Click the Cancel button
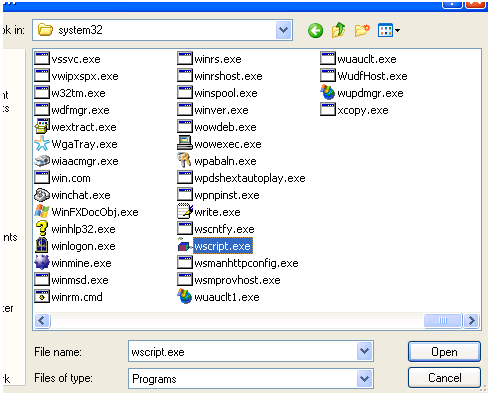The height and width of the screenshot is (395, 490). [444, 378]
